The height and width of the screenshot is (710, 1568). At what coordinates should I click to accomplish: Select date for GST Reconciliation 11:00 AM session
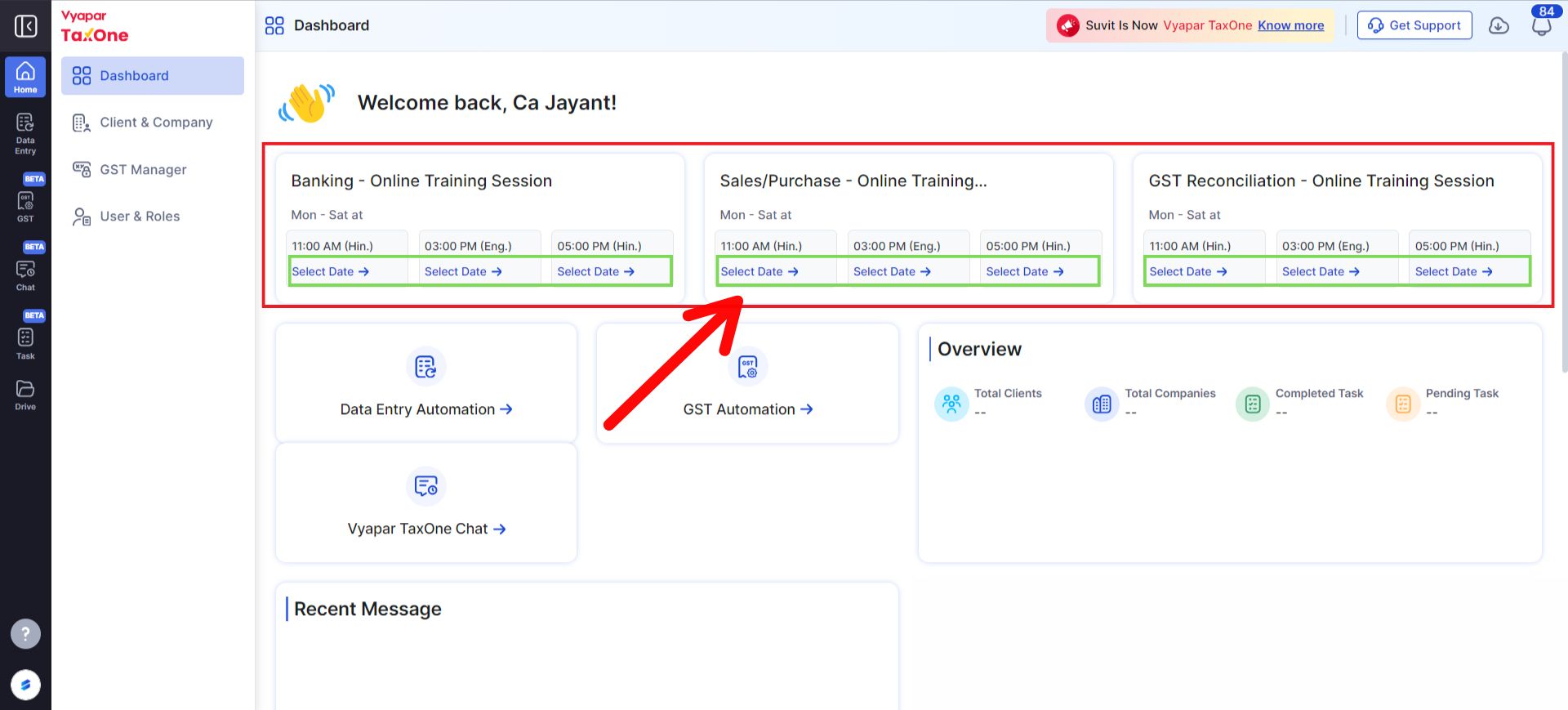(x=1188, y=271)
